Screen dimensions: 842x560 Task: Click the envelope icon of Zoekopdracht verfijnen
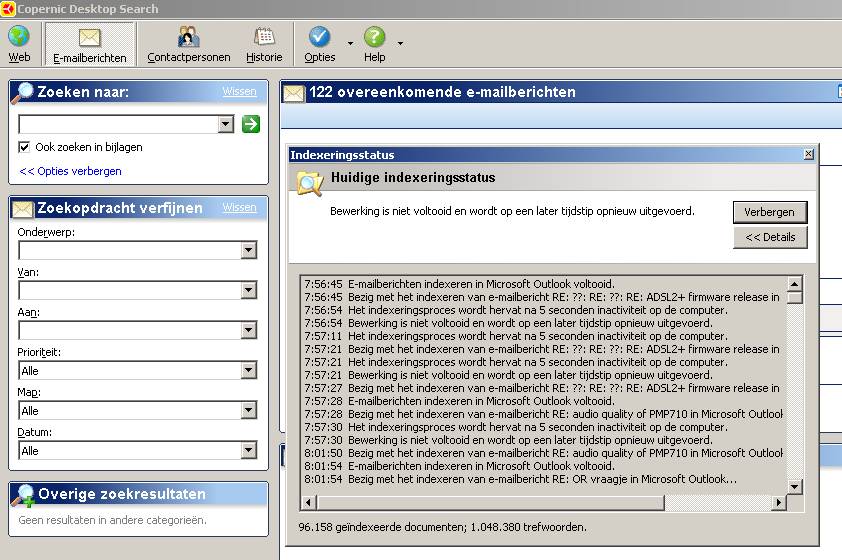point(23,208)
